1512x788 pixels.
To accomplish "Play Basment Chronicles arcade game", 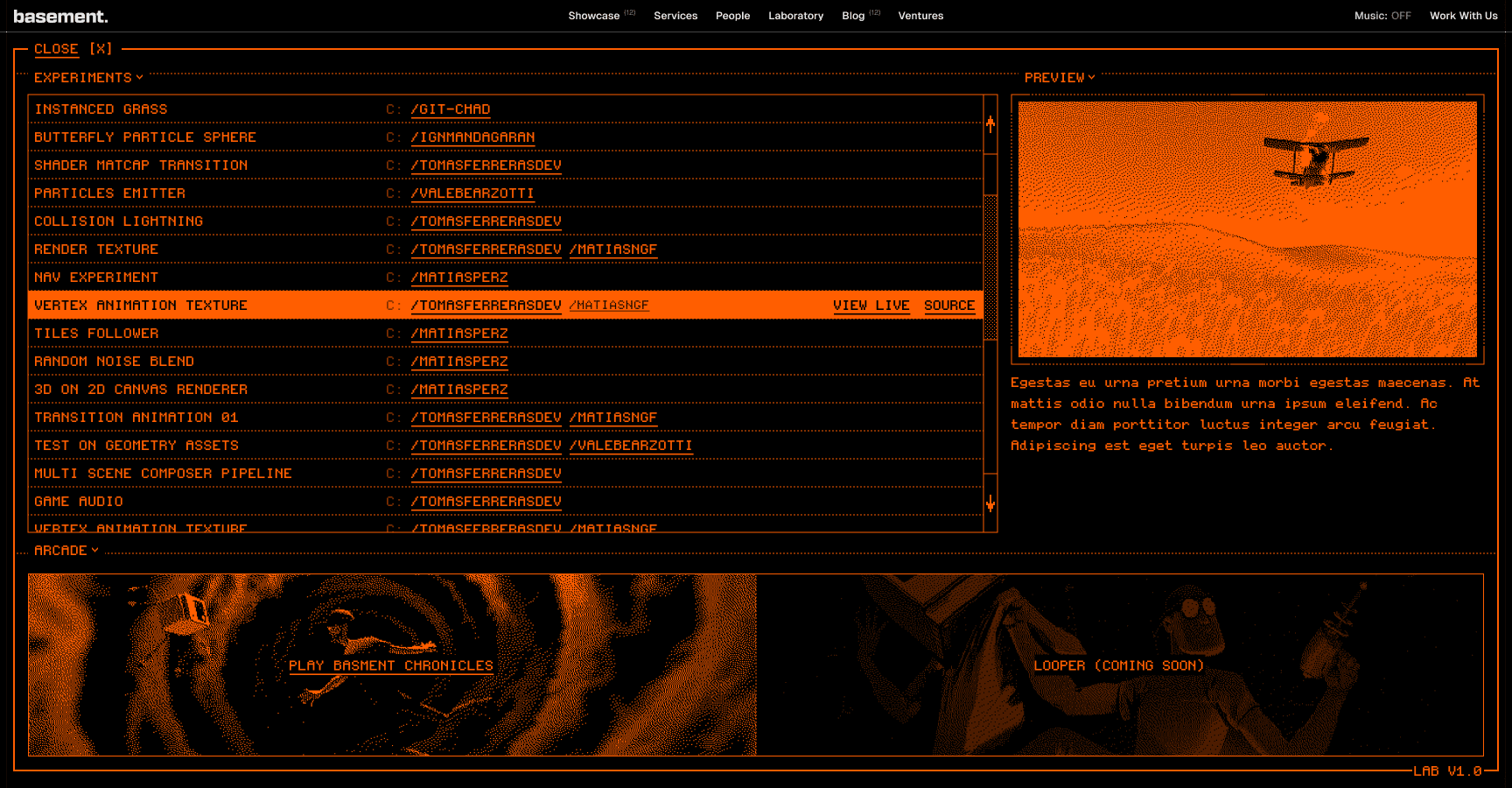I will [x=391, y=665].
